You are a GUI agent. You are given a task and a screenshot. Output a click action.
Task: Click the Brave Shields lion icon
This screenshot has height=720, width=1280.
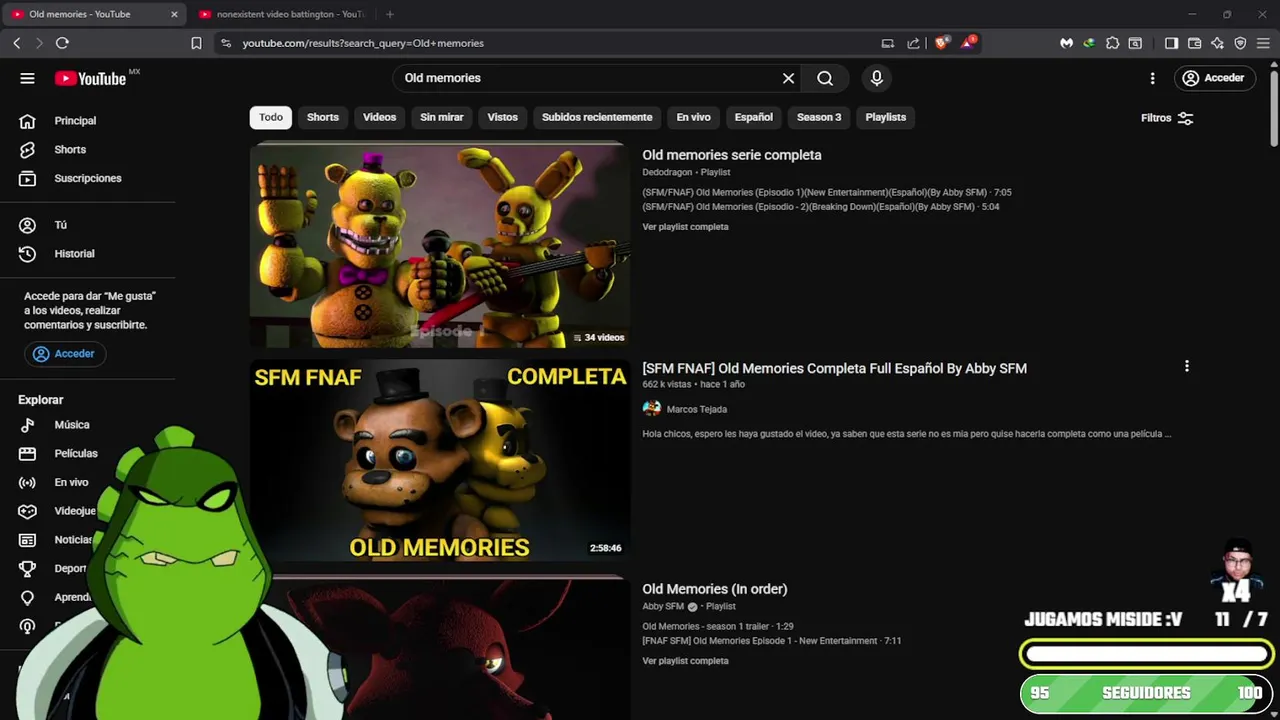pos(941,43)
